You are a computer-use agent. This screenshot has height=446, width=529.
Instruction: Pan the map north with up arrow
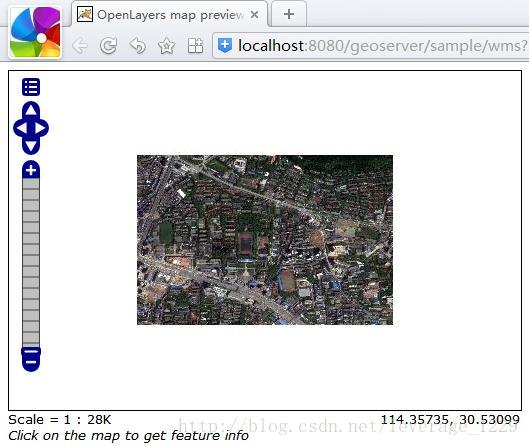point(31,110)
